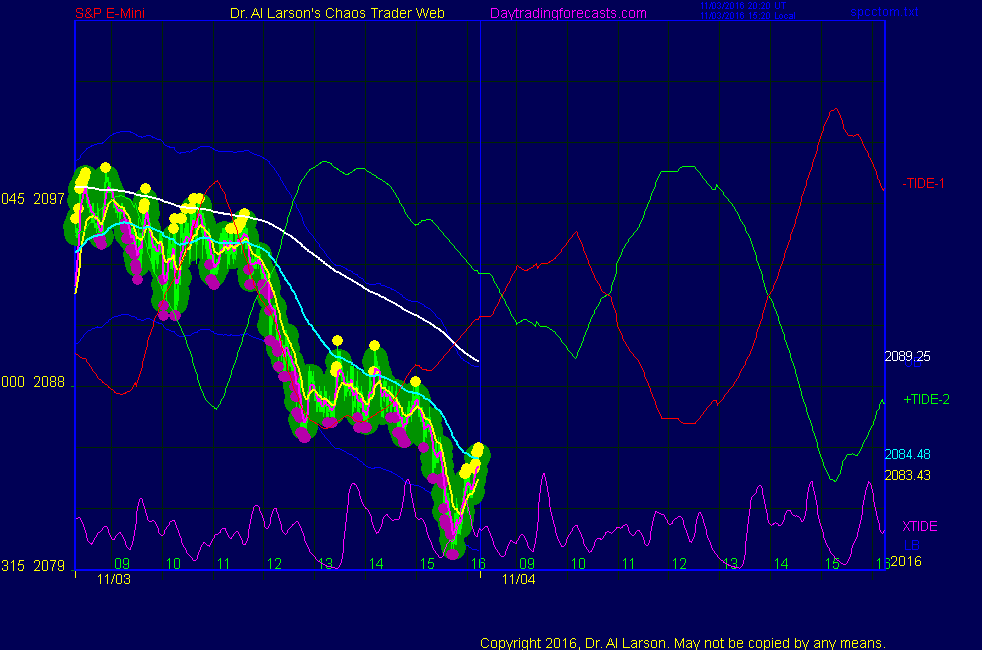The width and height of the screenshot is (982, 650).
Task: Click the "315 2079" price axis label
Action: point(33,566)
